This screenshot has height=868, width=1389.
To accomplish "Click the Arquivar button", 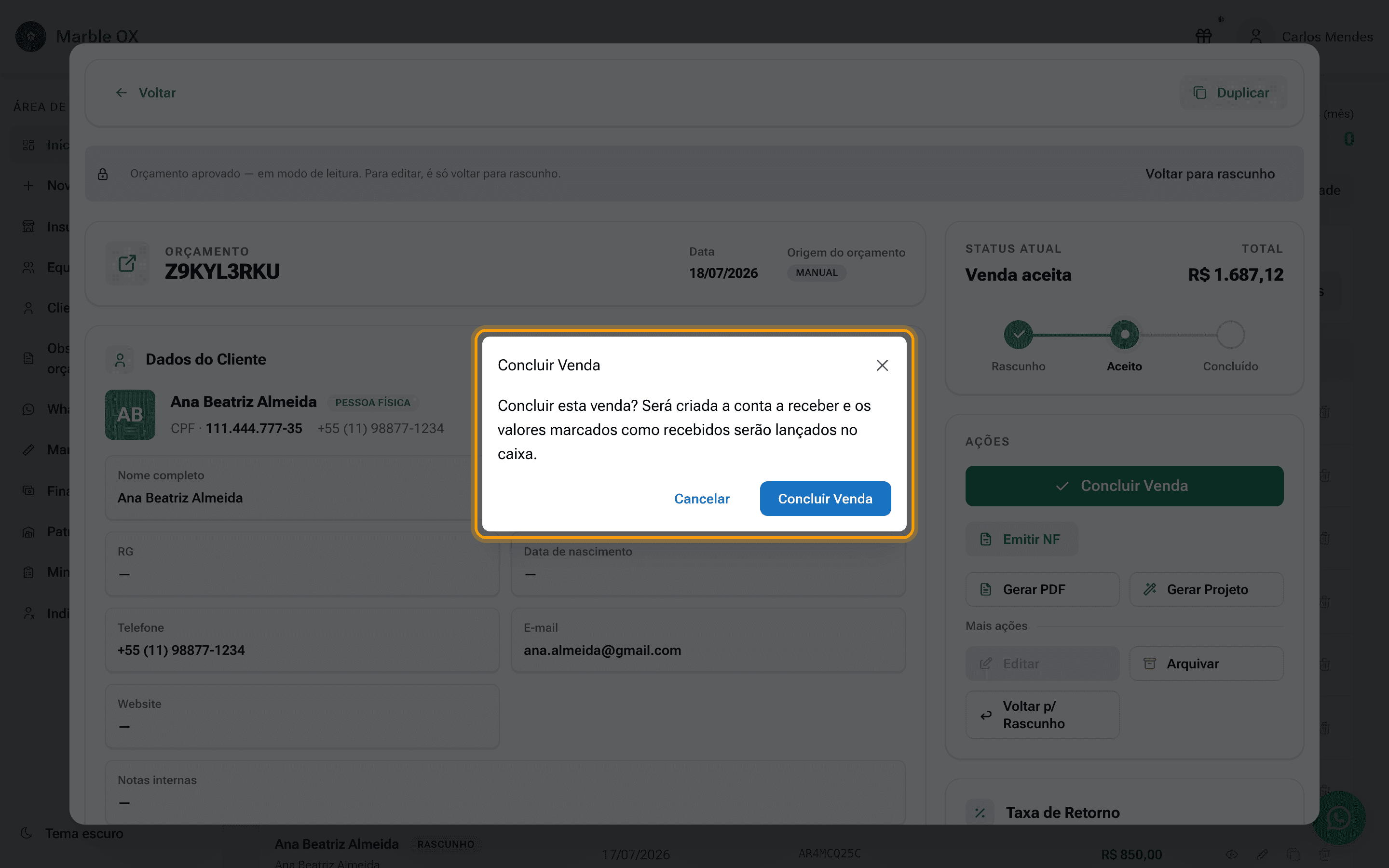I will [1206, 663].
